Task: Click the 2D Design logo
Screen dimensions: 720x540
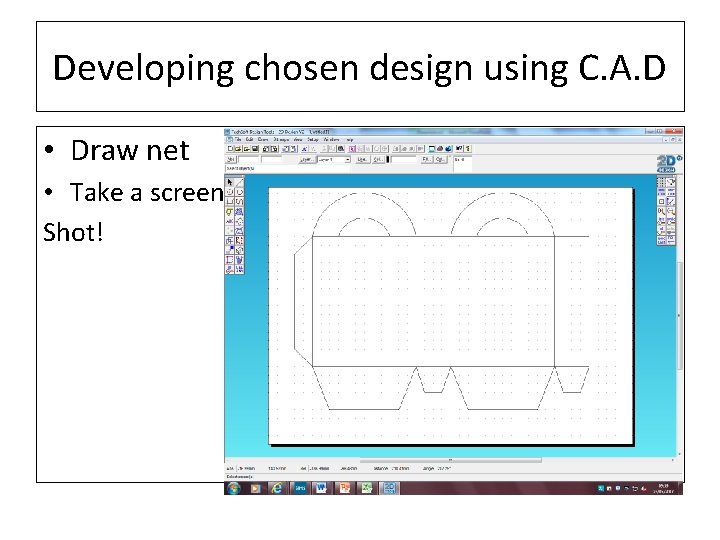Action: 668,163
